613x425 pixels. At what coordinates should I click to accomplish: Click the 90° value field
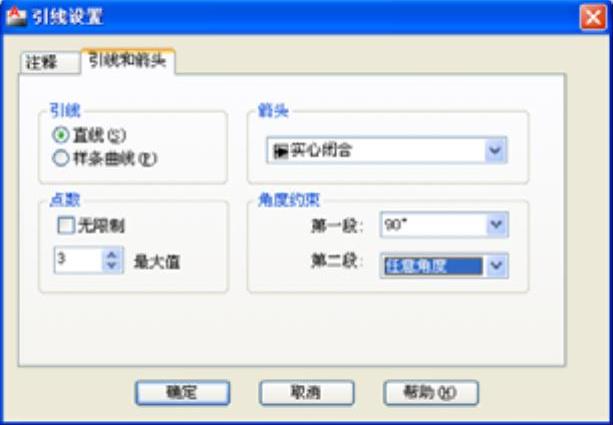point(433,225)
